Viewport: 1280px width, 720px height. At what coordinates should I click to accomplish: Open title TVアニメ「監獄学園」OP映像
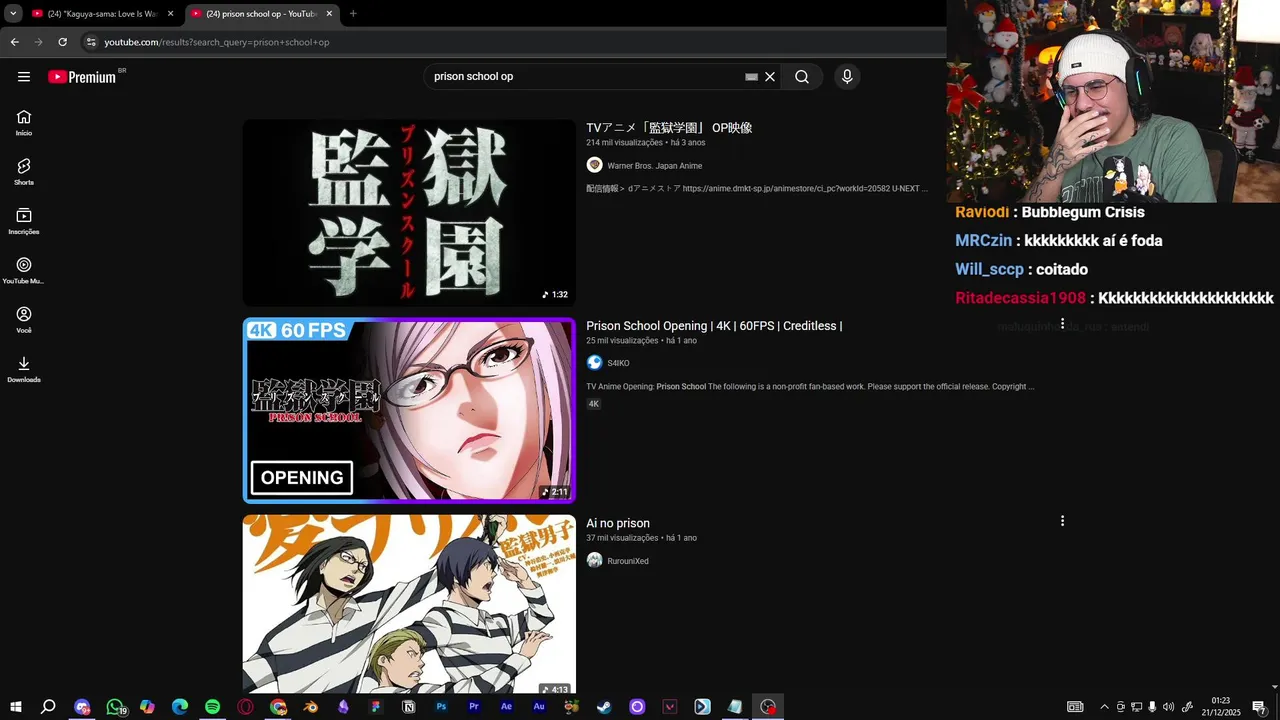point(669,128)
